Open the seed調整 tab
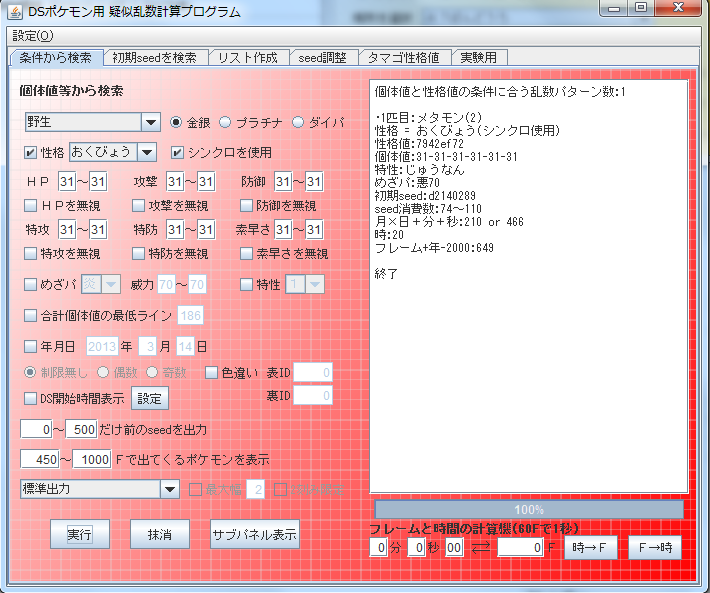This screenshot has height=593, width=710. pos(322,57)
